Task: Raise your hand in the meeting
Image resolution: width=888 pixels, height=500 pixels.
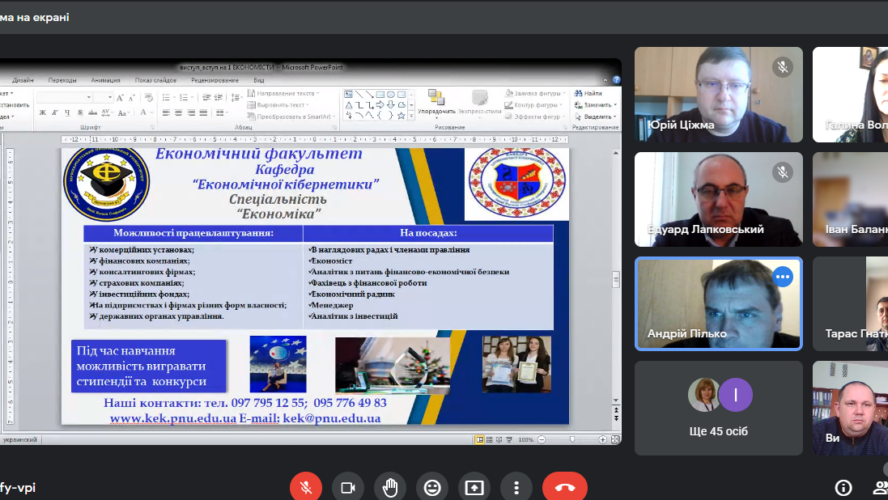Action: pos(390,488)
